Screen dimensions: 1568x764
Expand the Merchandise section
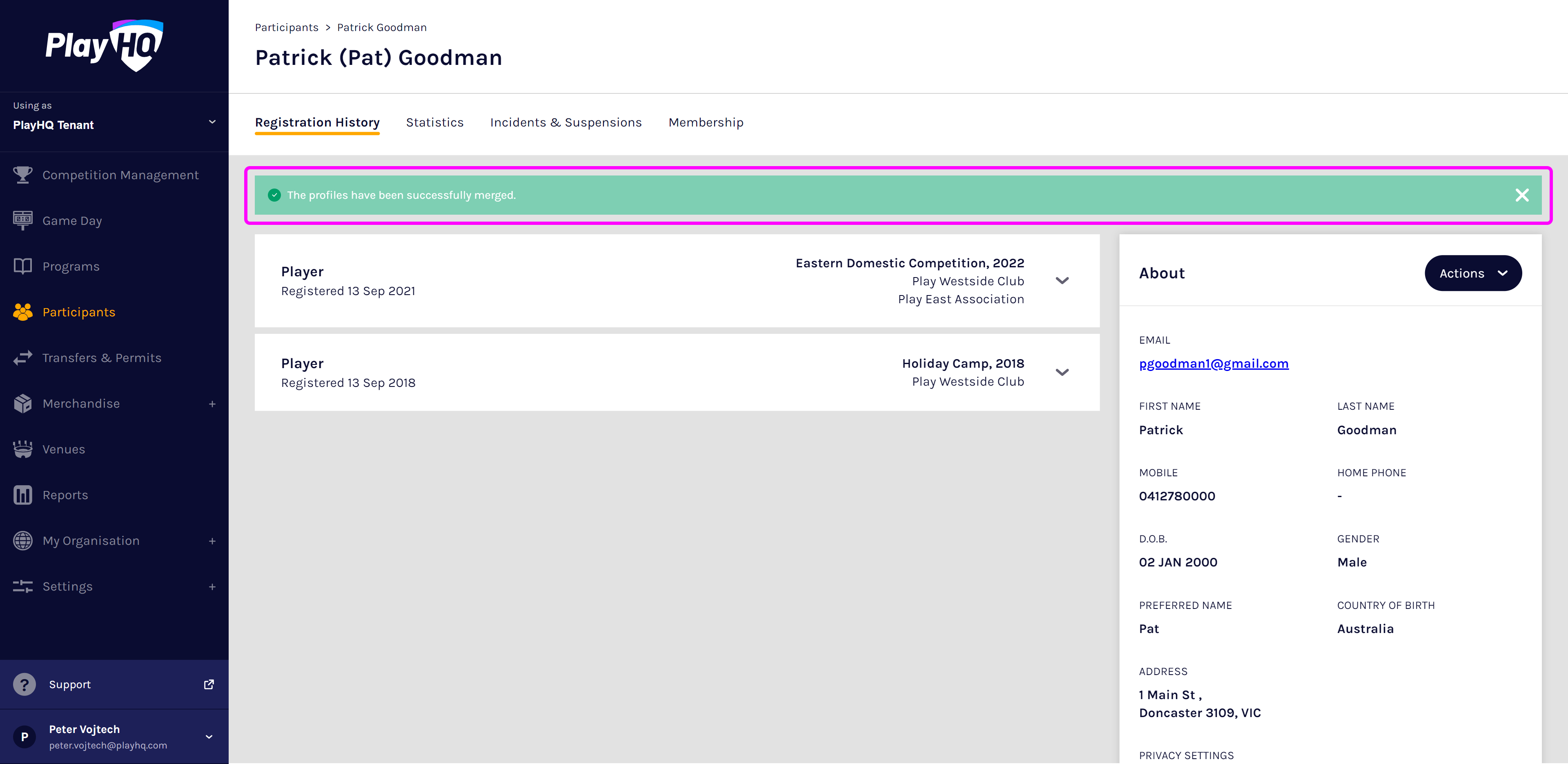click(212, 403)
